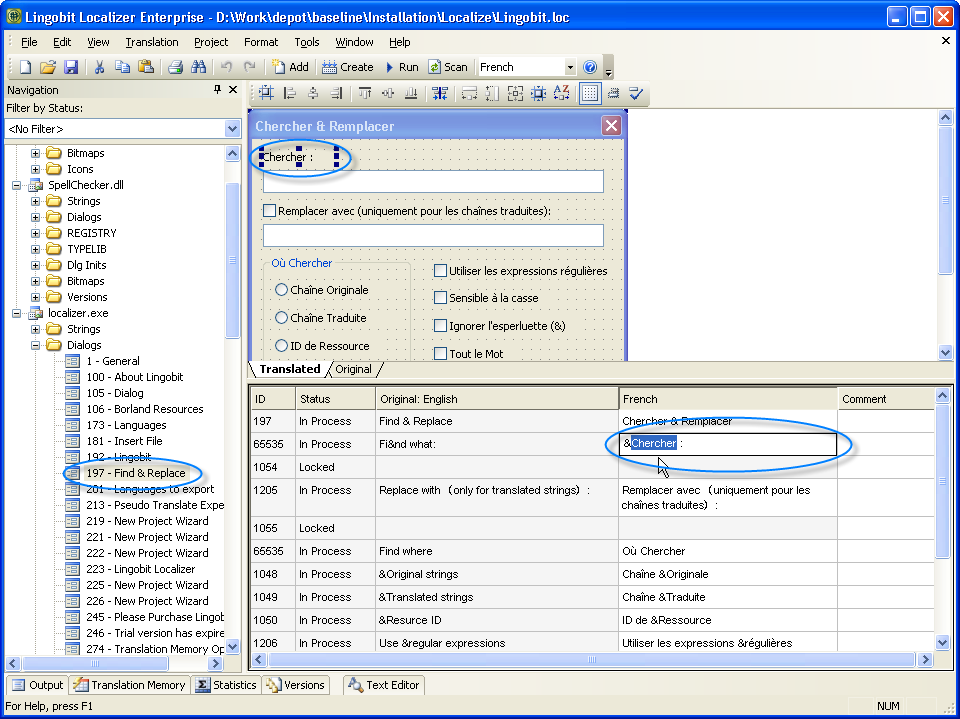The height and width of the screenshot is (719, 960).
Task: Toggle the layout grid icon
Action: pos(590,93)
